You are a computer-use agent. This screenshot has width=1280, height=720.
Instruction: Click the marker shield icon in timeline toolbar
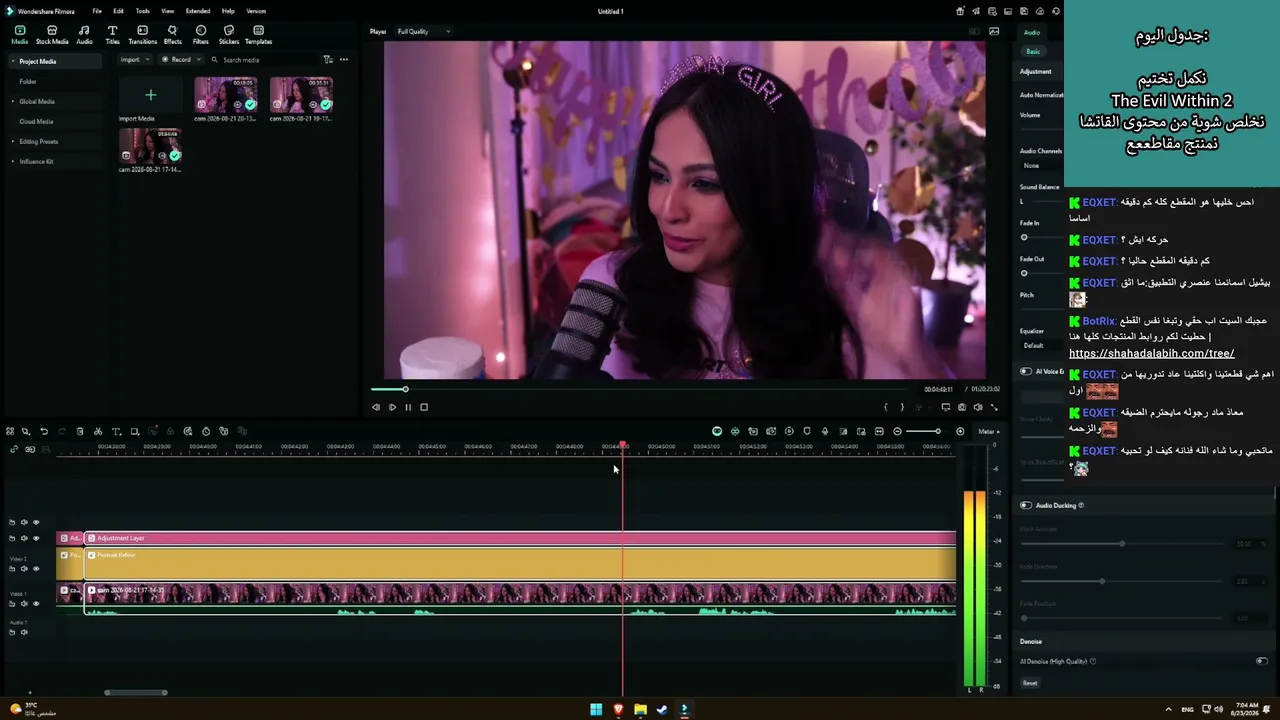(x=807, y=431)
